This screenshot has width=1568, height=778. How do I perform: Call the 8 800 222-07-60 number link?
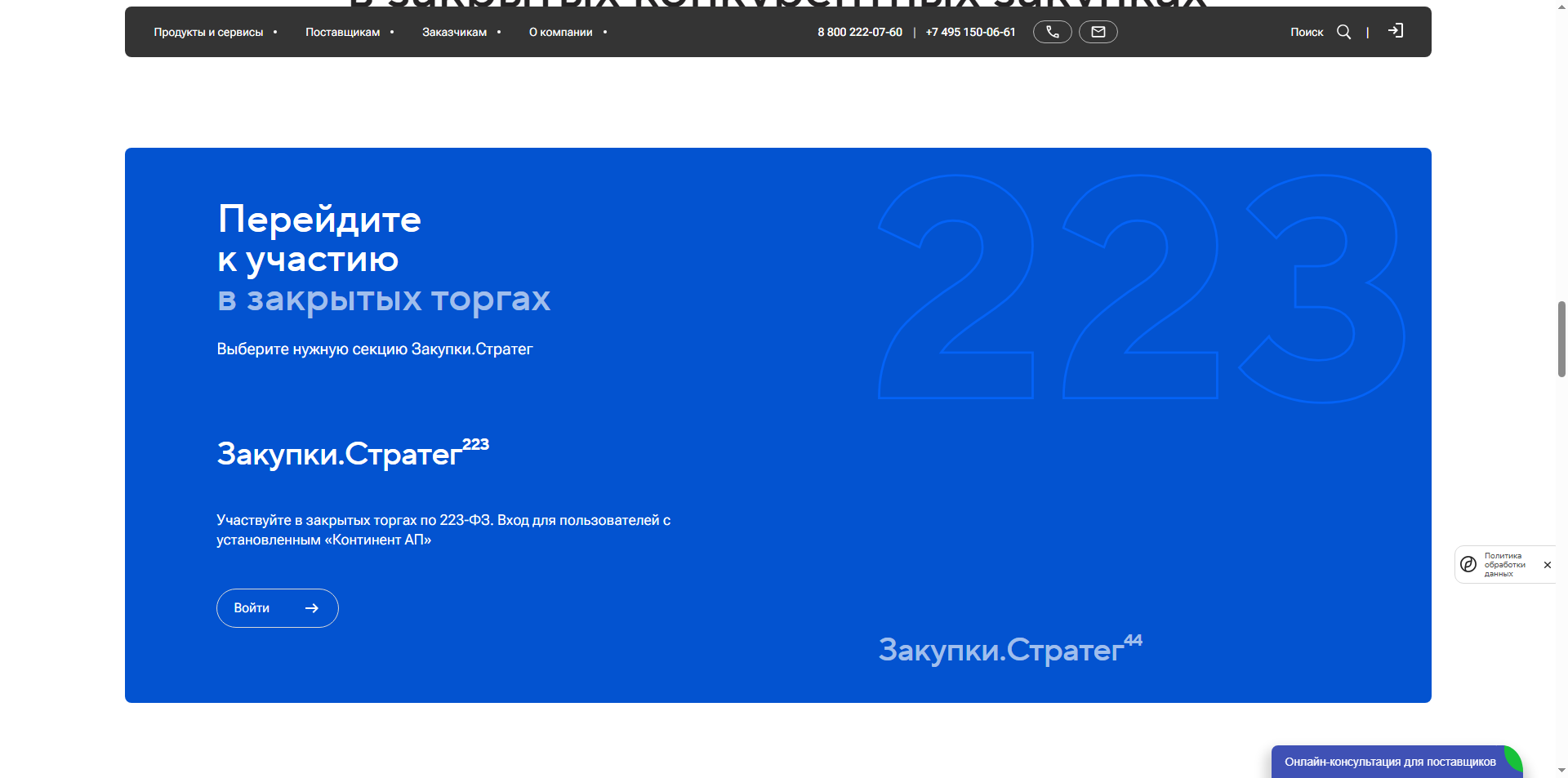(x=860, y=32)
